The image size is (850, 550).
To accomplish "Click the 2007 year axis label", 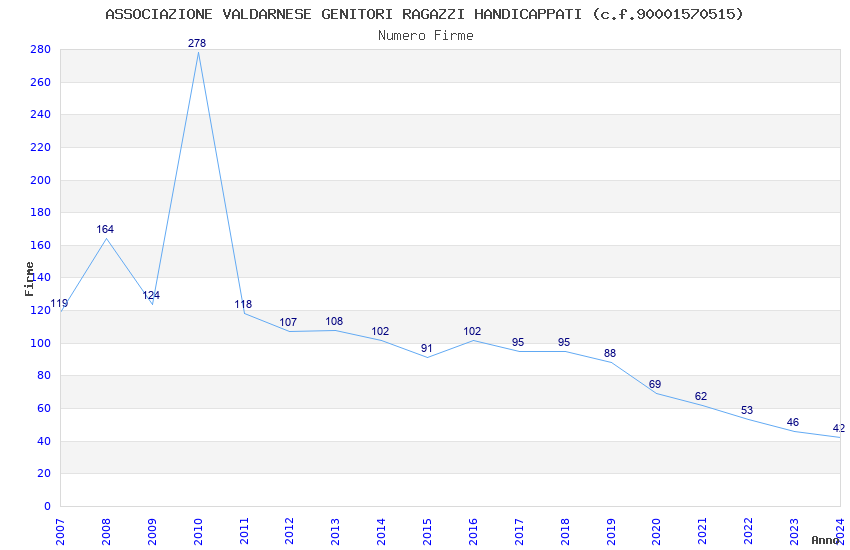I will click(x=60, y=532).
